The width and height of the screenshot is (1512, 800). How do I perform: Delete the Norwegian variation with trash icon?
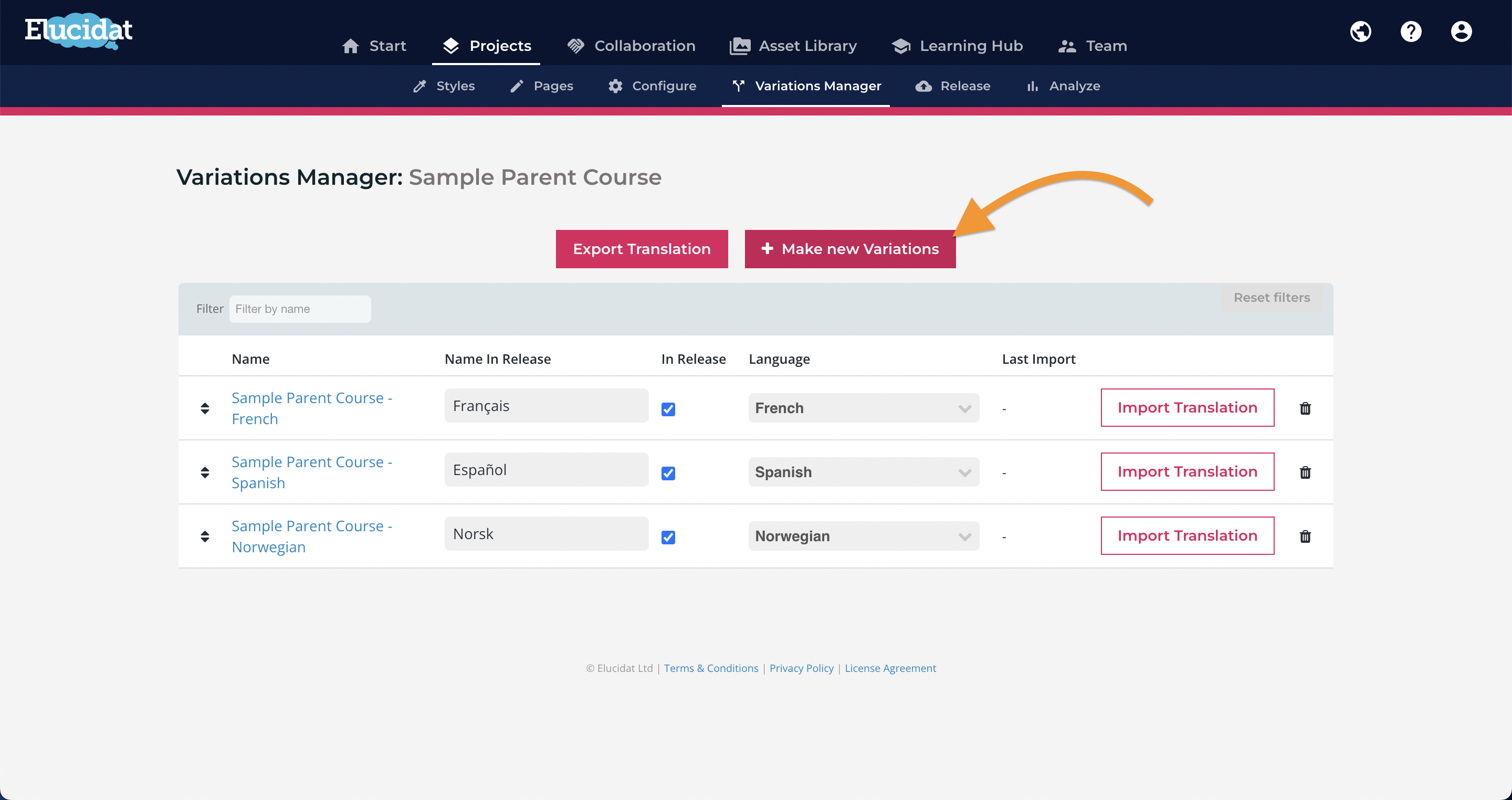pos(1305,536)
